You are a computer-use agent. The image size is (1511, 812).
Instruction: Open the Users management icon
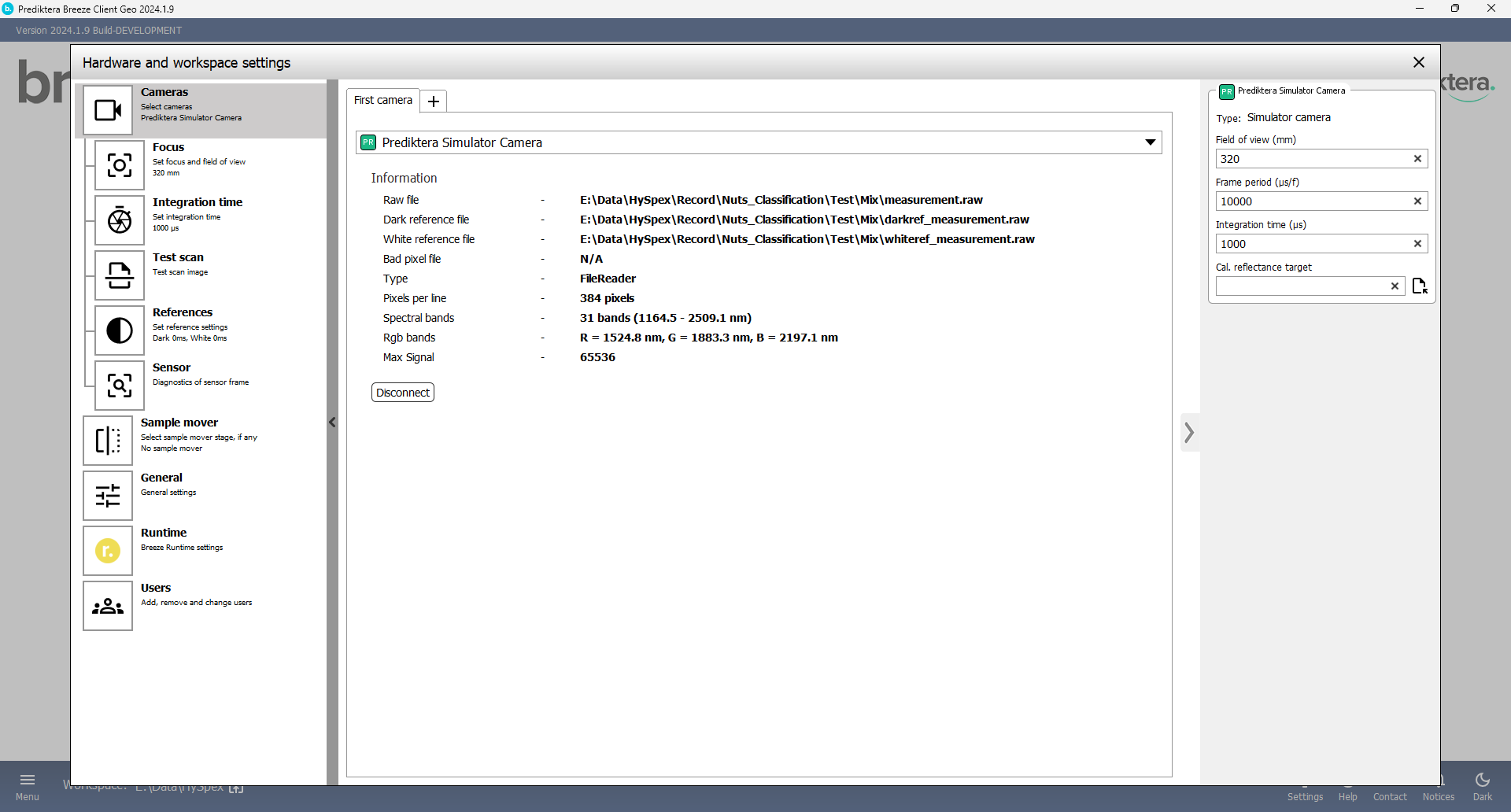click(108, 606)
